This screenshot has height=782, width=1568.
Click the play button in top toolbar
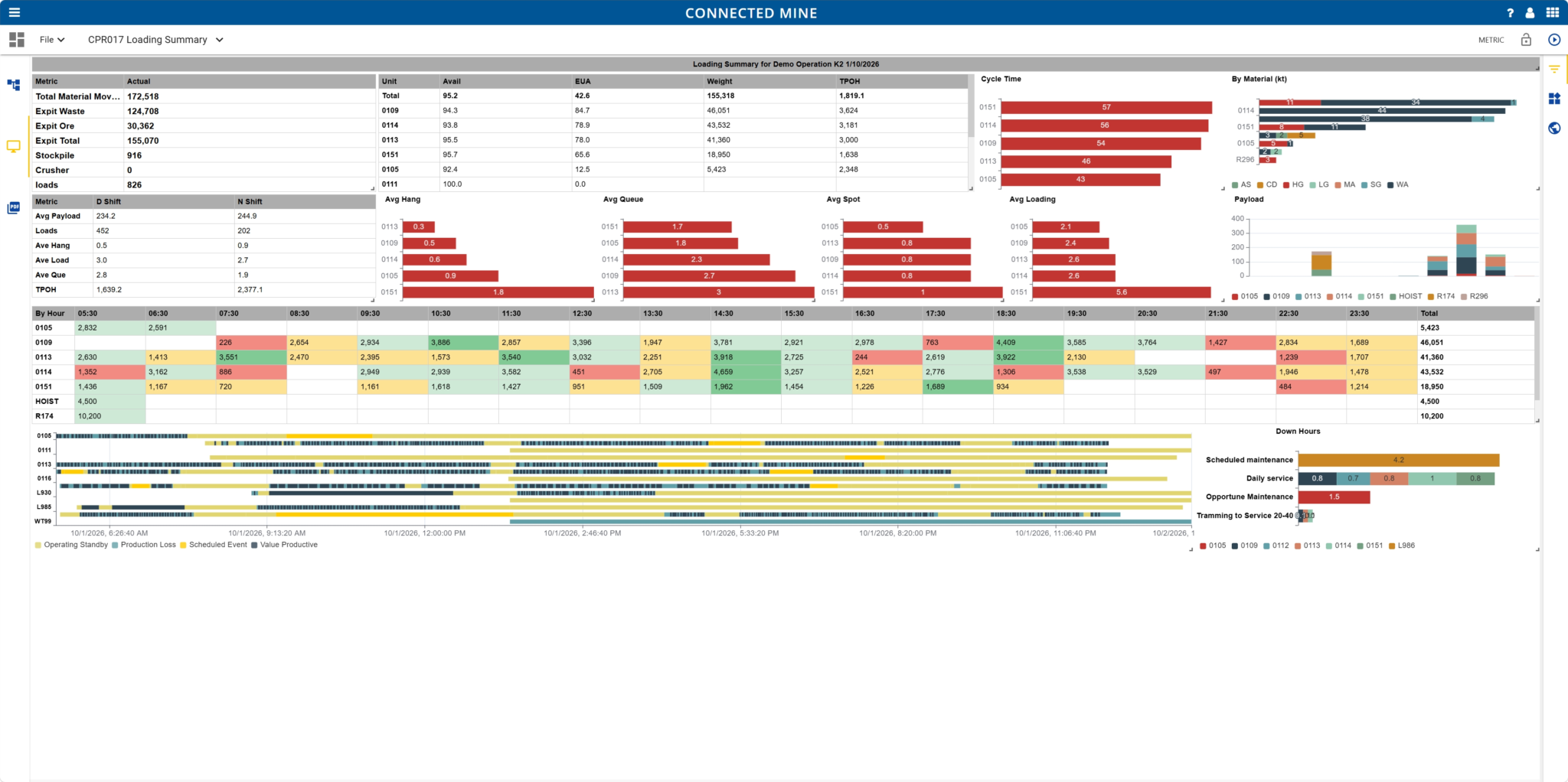pos(1554,40)
